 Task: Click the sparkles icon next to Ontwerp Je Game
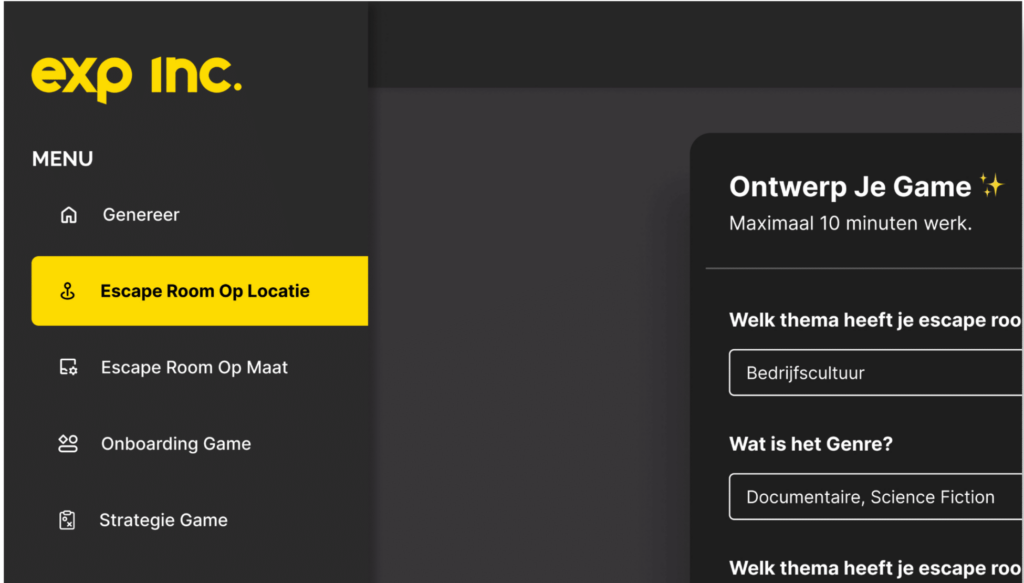[991, 186]
